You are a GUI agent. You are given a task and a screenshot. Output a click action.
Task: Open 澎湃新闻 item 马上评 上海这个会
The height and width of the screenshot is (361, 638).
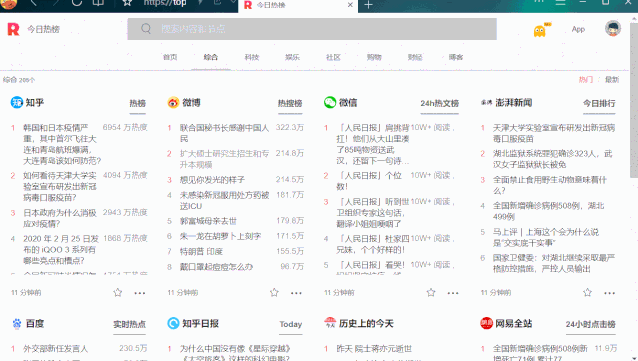point(546,237)
